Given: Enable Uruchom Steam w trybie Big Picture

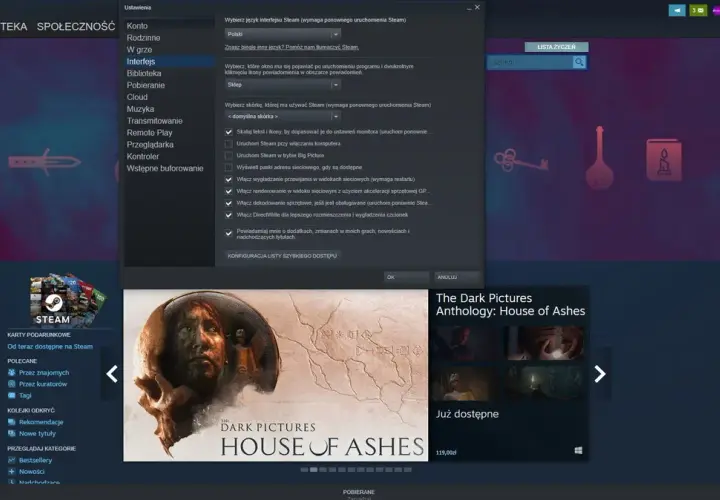Looking at the screenshot, I should (x=229, y=156).
